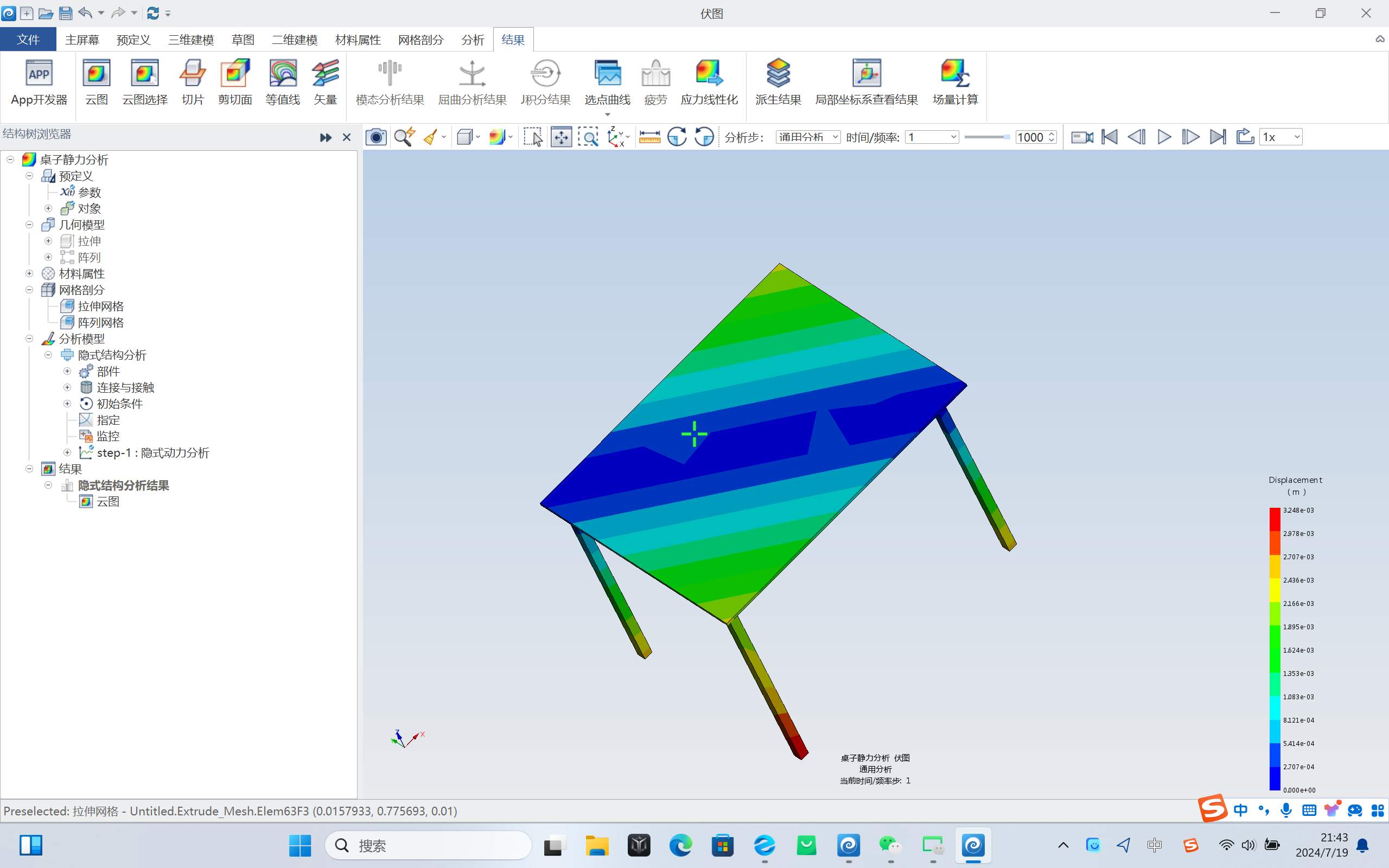1389x868 pixels.
Task: Open the App开发器 tool
Action: (39, 82)
